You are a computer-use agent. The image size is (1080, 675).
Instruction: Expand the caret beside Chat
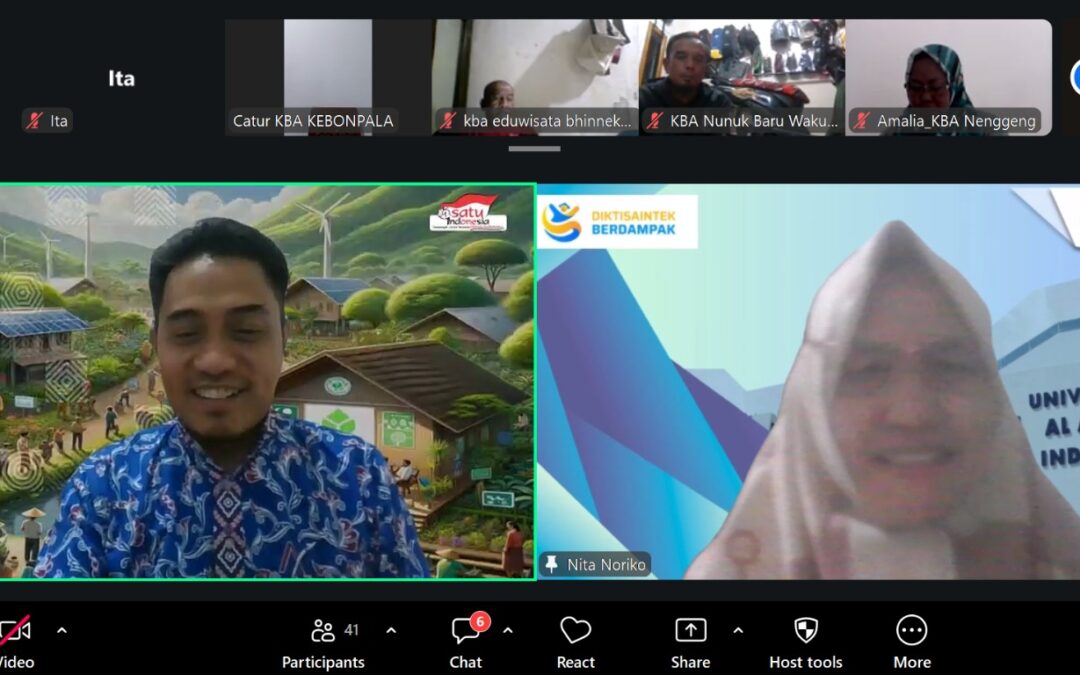point(508,631)
